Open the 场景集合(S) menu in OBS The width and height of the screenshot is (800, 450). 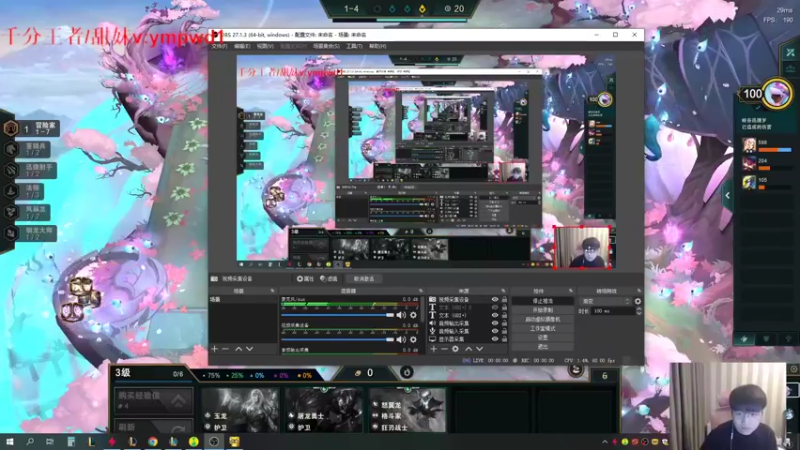coord(326,46)
